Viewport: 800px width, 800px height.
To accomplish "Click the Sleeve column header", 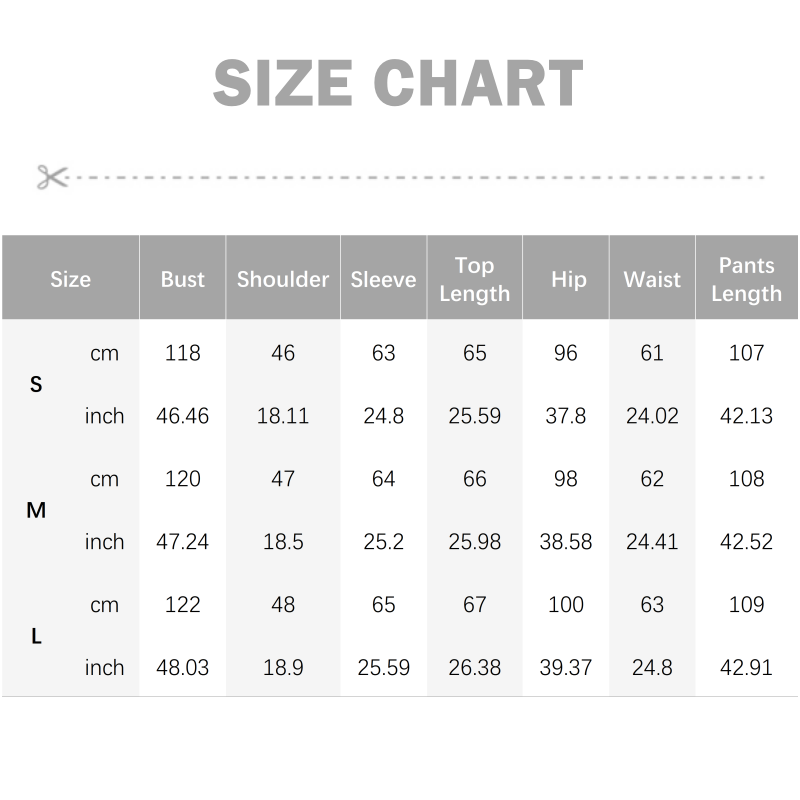I will coord(383,279).
